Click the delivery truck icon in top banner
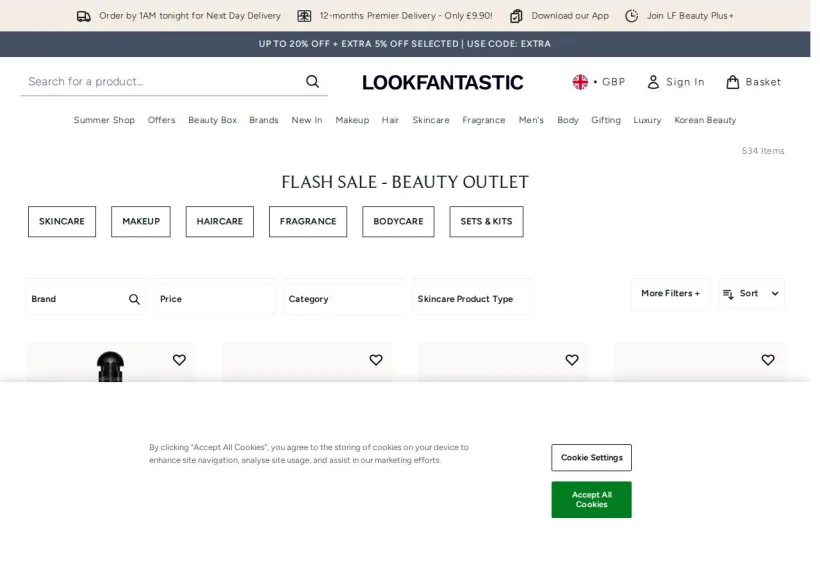820x577 pixels. (x=84, y=16)
